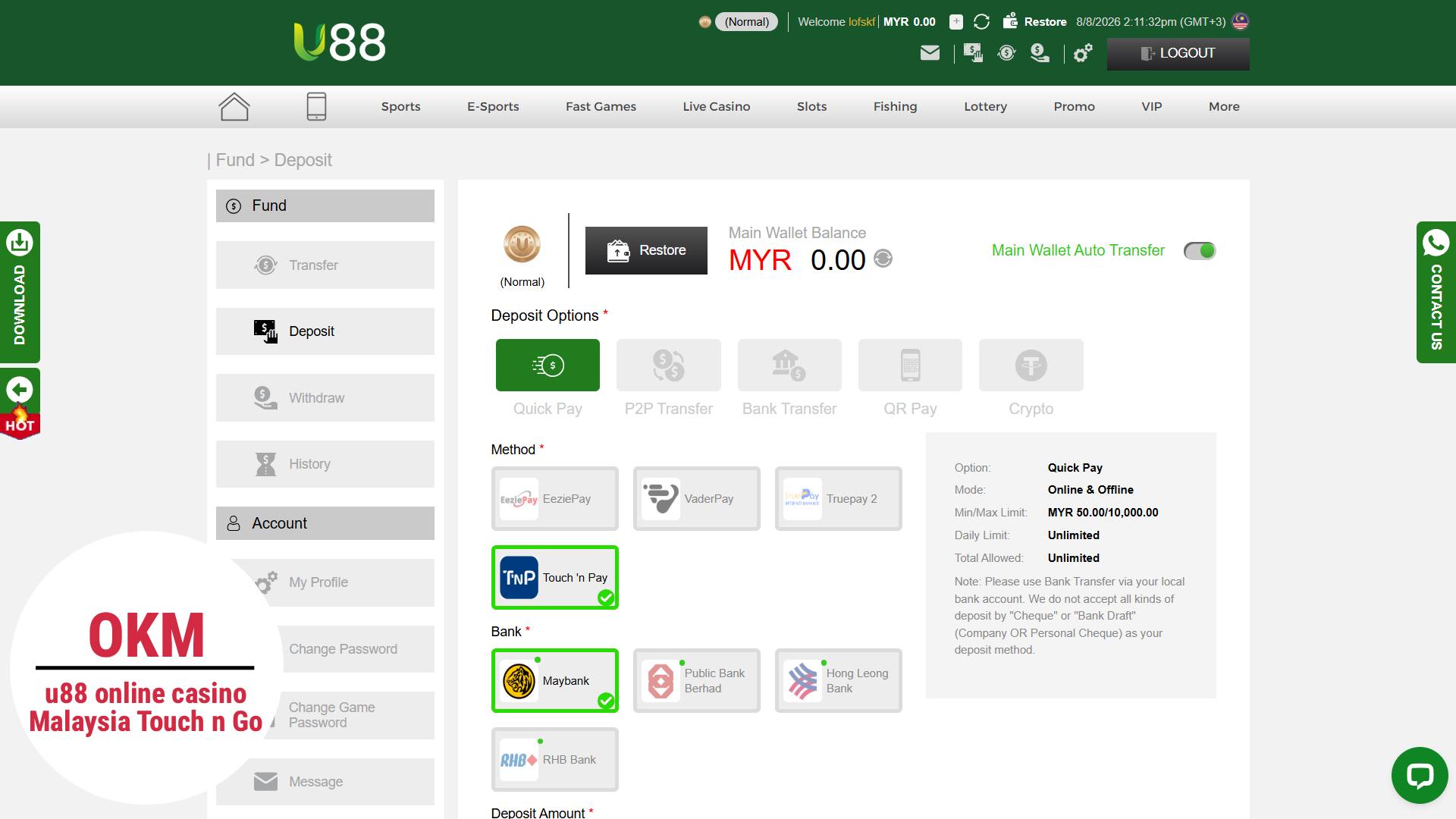The image size is (1456, 819).
Task: Collapse the Fund section header
Action: tap(325, 206)
